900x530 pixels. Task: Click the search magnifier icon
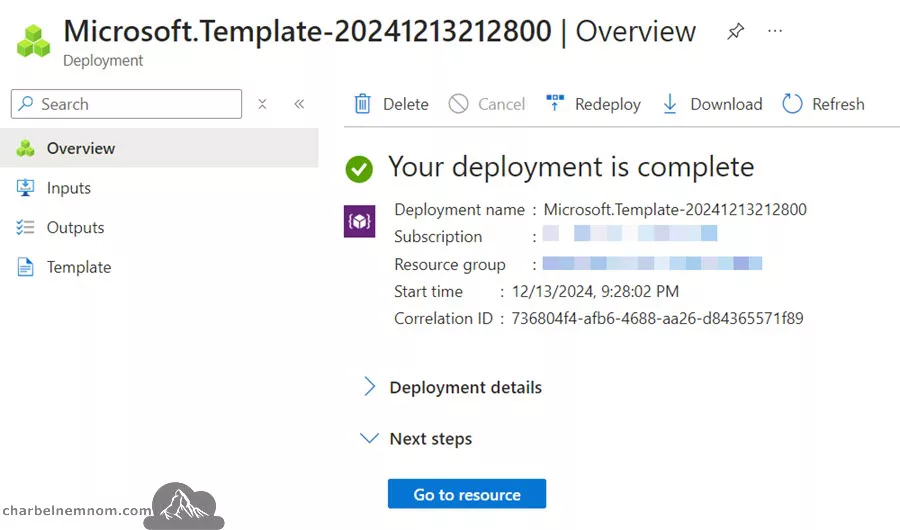(x=26, y=103)
